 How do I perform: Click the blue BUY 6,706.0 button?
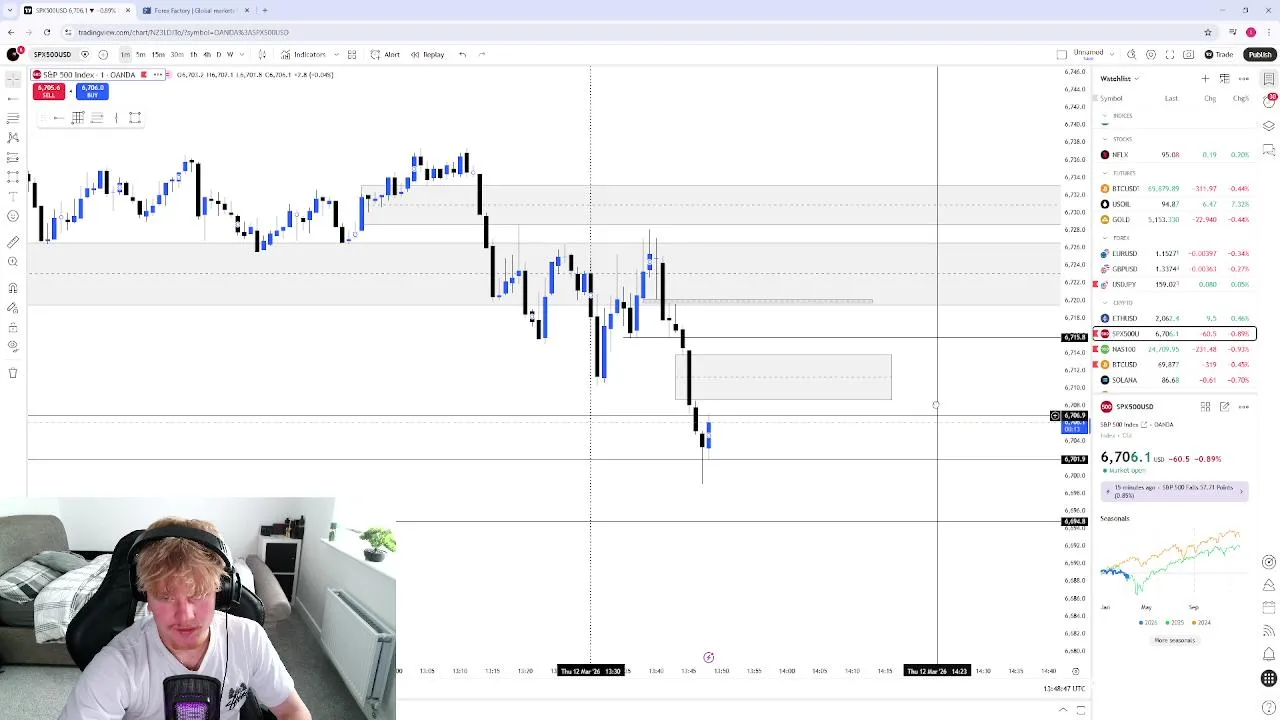point(92,91)
